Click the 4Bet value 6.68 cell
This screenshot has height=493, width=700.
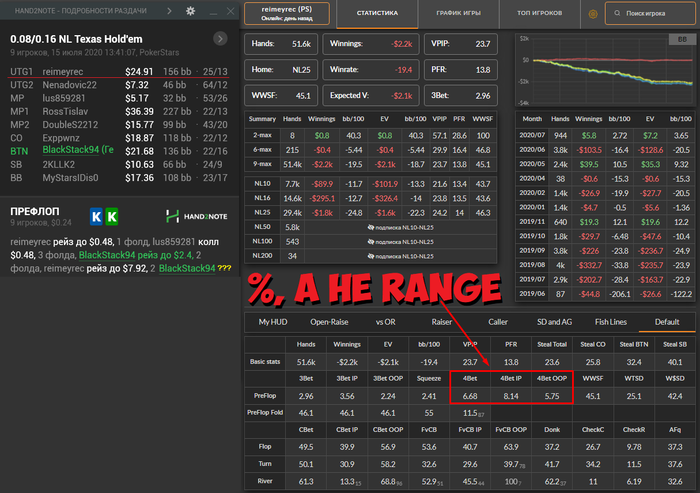pyautogui.click(x=470, y=396)
